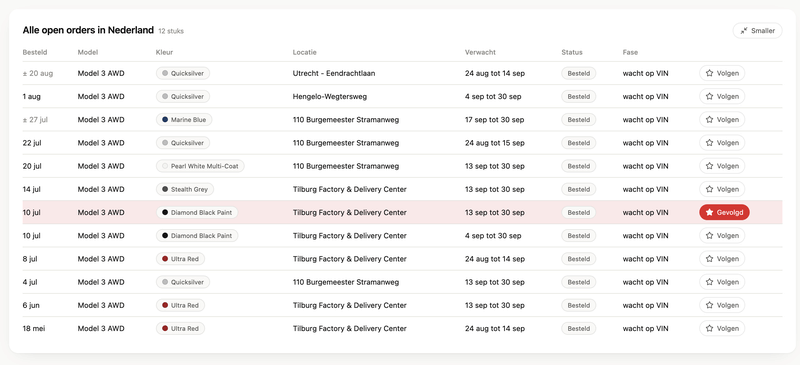Click '13 sep tot 30 sep' in 4 jul row
Screen dimensions: 800x365
point(494,282)
